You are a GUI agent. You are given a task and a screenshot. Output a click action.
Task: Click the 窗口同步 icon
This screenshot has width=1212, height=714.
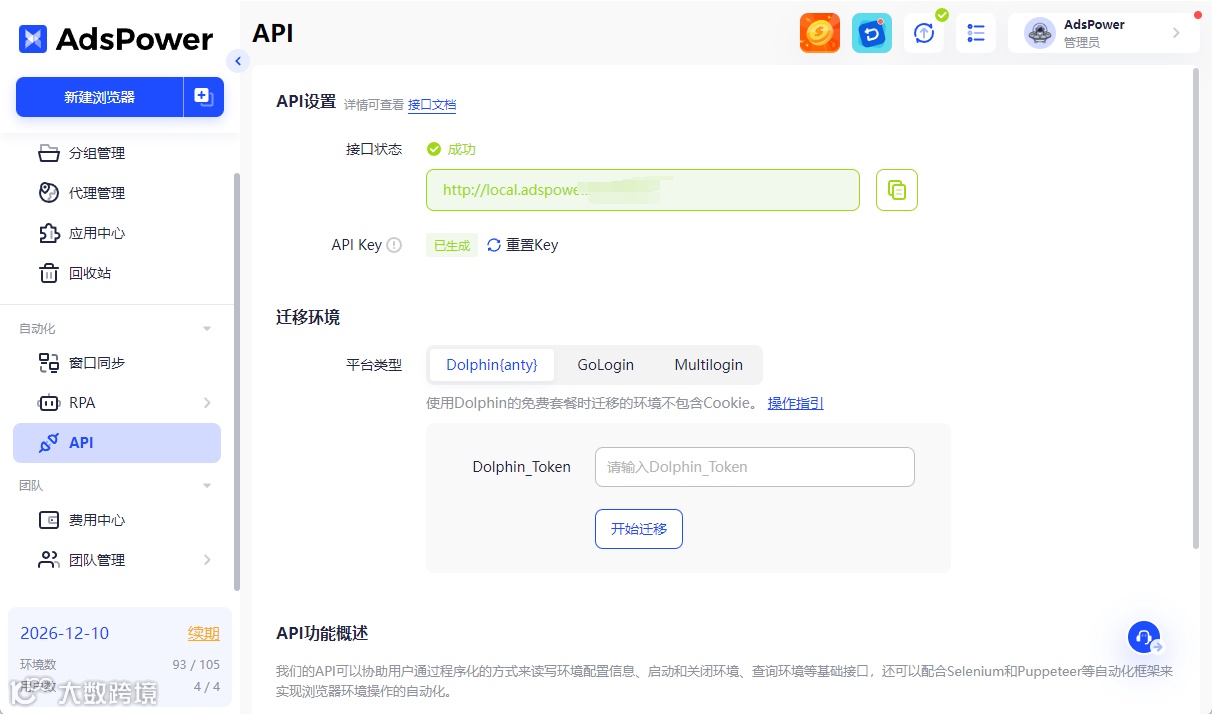pos(49,363)
